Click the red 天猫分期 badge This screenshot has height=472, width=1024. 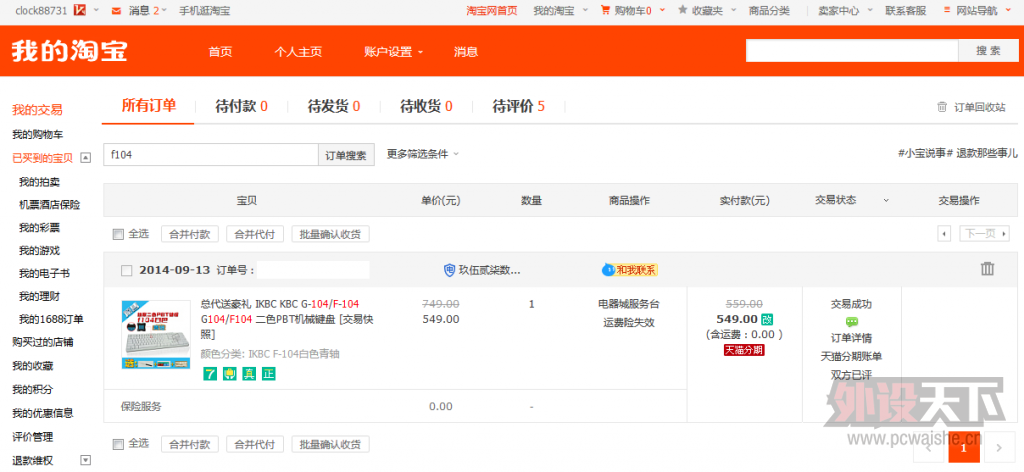[x=744, y=350]
